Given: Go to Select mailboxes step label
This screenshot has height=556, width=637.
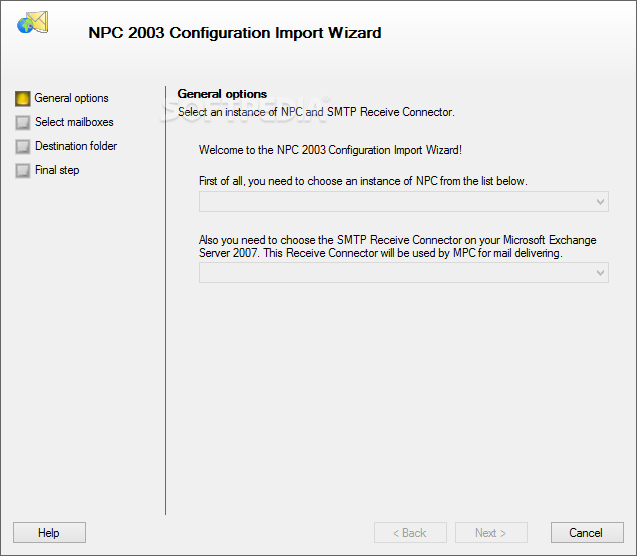Looking at the screenshot, I should pos(74,122).
